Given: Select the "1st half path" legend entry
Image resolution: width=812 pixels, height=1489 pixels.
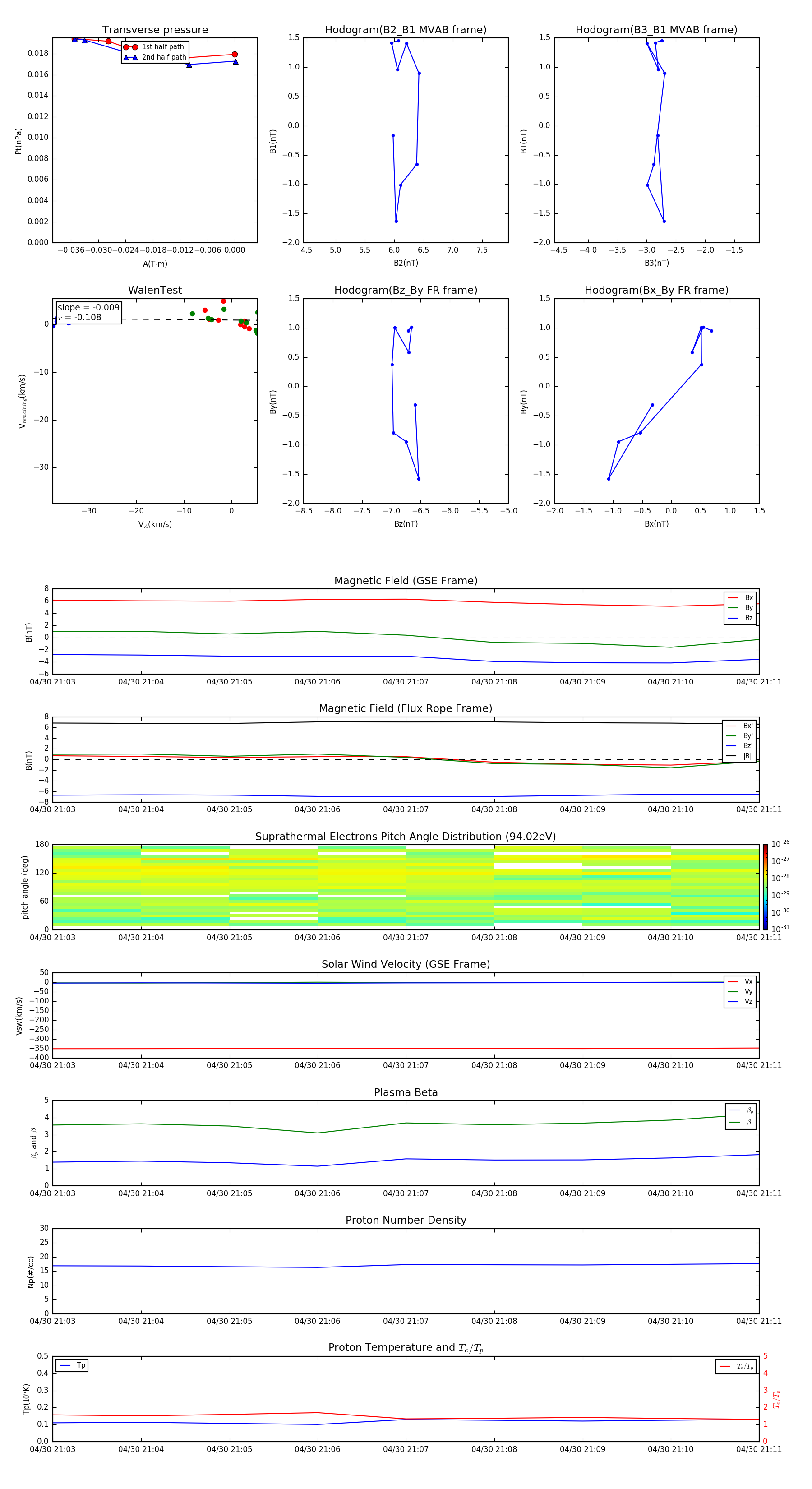Looking at the screenshot, I should (154, 47).
